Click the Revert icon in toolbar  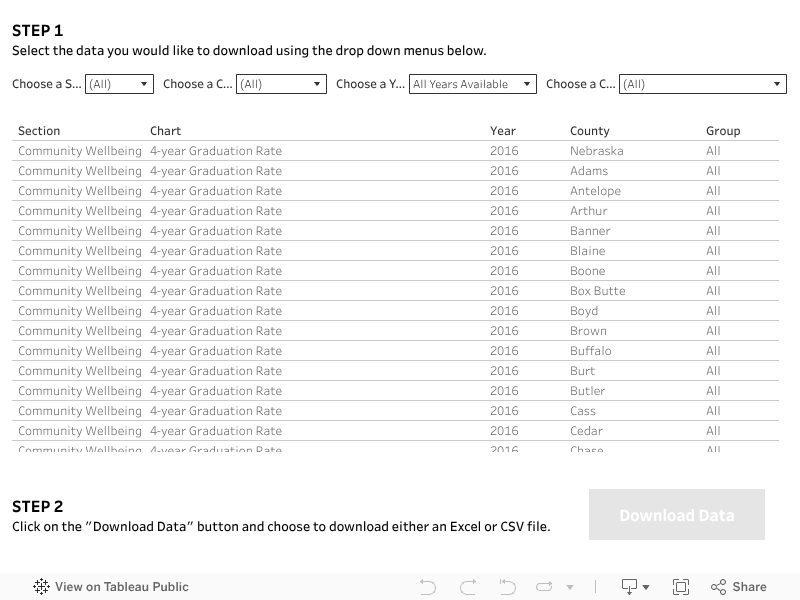click(507, 587)
